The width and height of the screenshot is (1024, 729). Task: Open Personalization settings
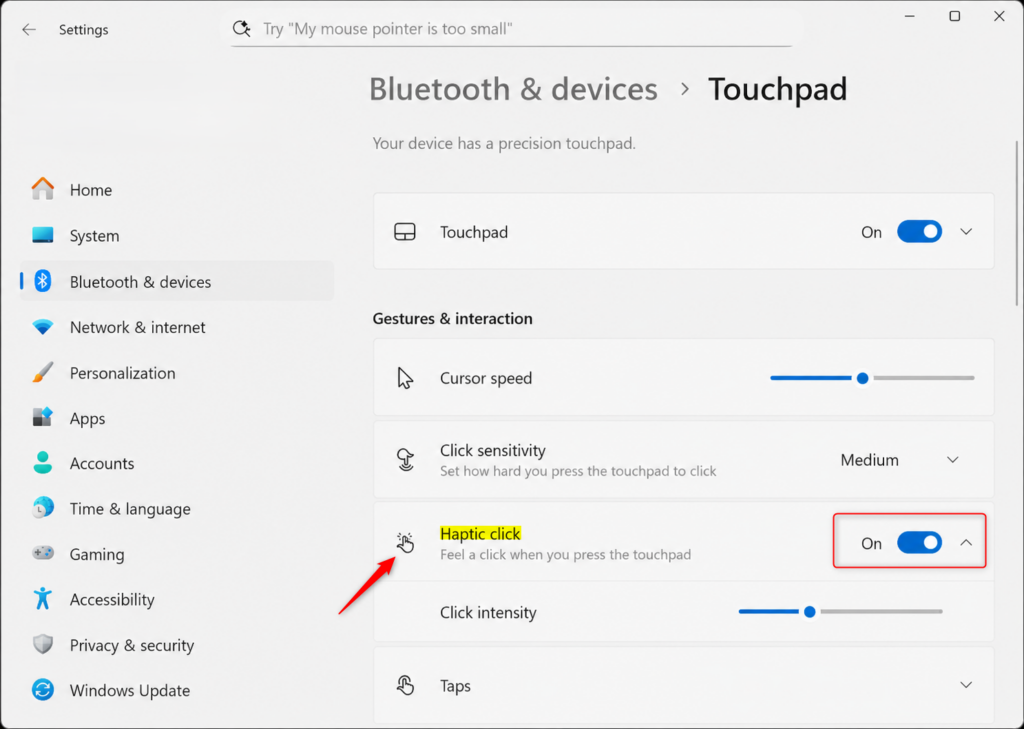coord(176,372)
